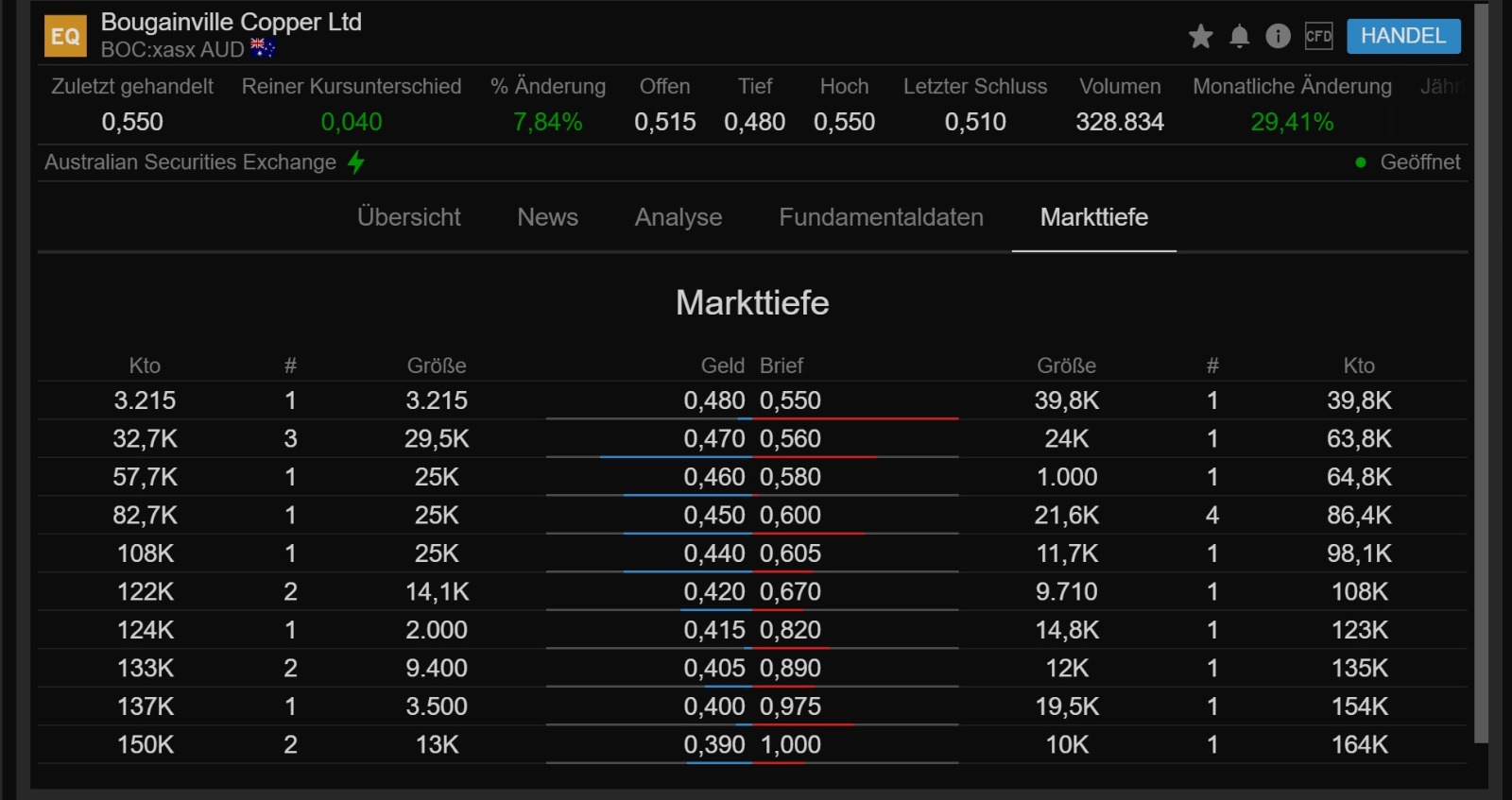This screenshot has width=1512, height=800.
Task: Go to the Analyse tab
Action: coord(679,217)
